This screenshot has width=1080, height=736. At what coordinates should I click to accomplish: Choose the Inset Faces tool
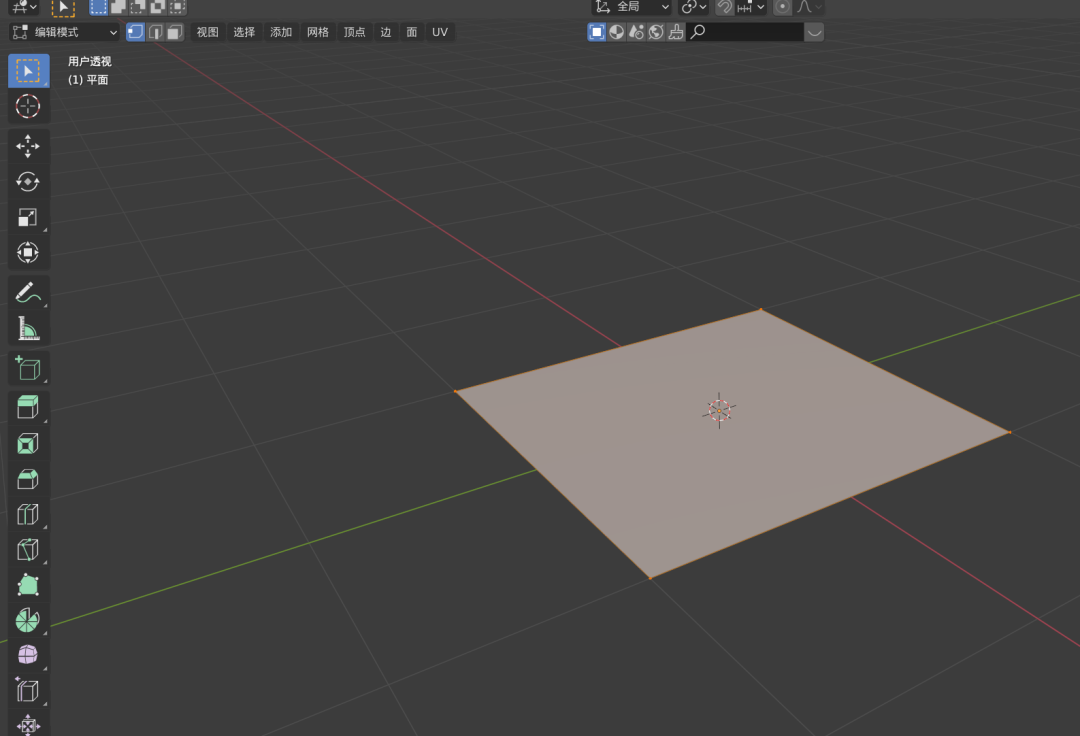(x=28, y=443)
